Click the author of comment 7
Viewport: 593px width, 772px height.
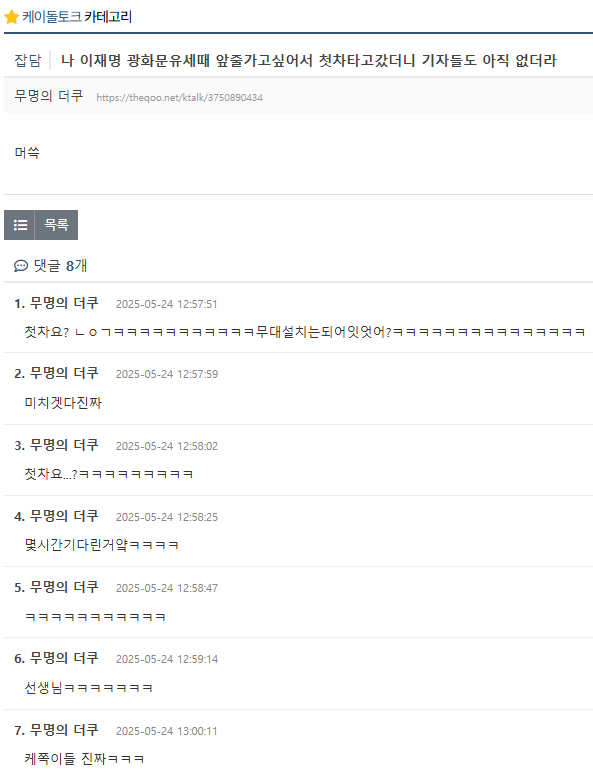(x=64, y=729)
